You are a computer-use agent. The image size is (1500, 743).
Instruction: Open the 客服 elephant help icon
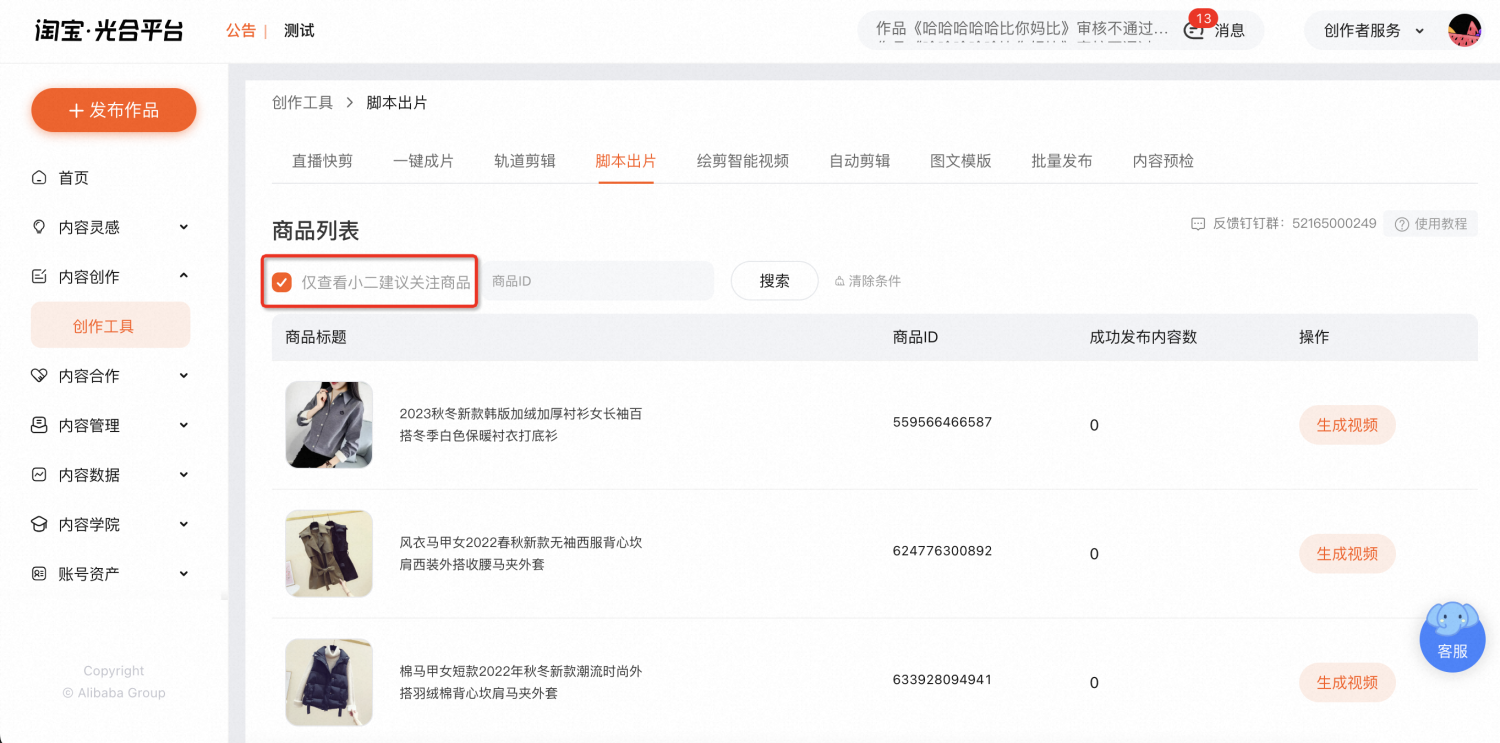pos(1452,636)
